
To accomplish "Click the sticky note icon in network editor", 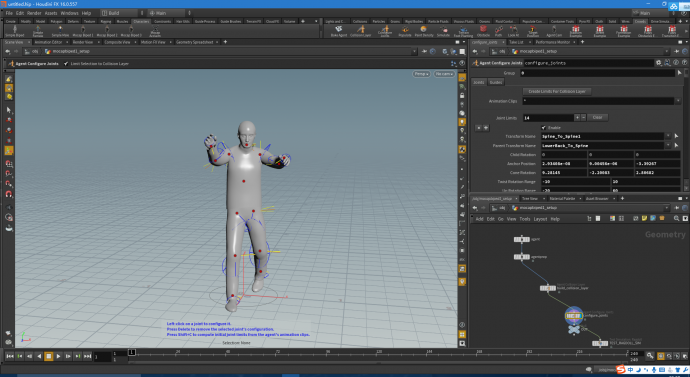I will 644,218.
